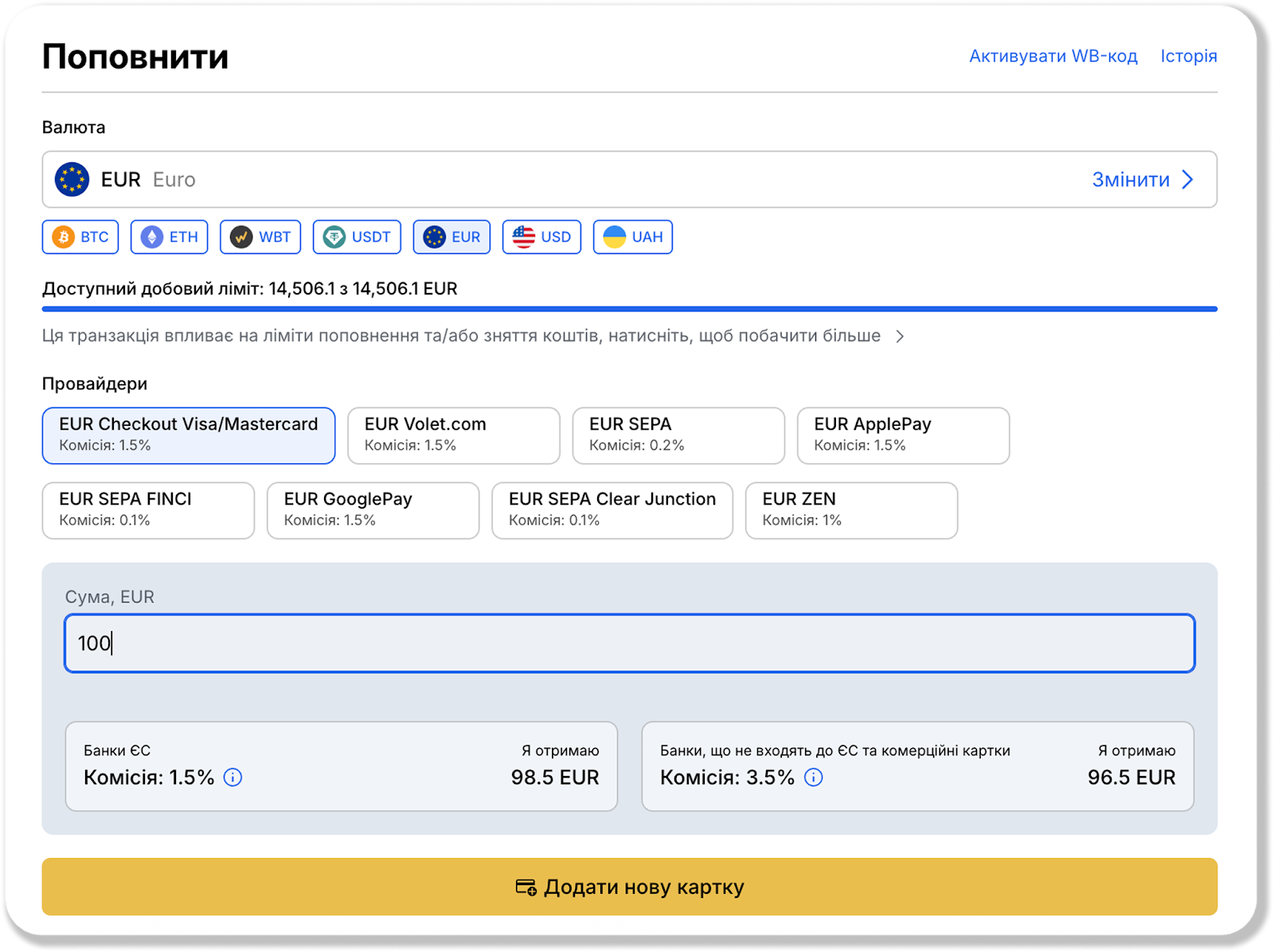The image size is (1274, 952).
Task: Select the USDT Tether currency chip
Action: click(x=357, y=237)
